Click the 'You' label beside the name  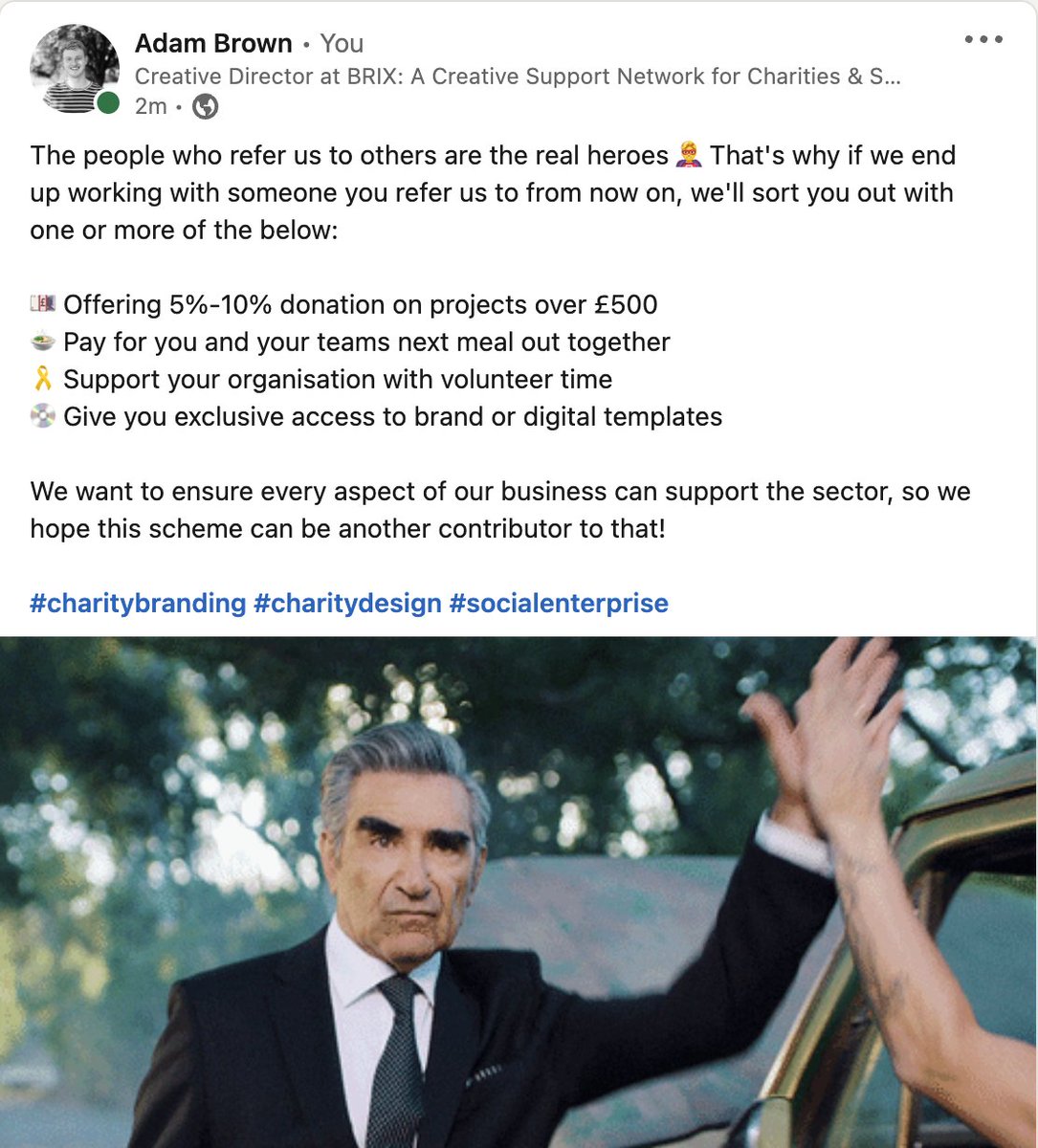pos(342,43)
